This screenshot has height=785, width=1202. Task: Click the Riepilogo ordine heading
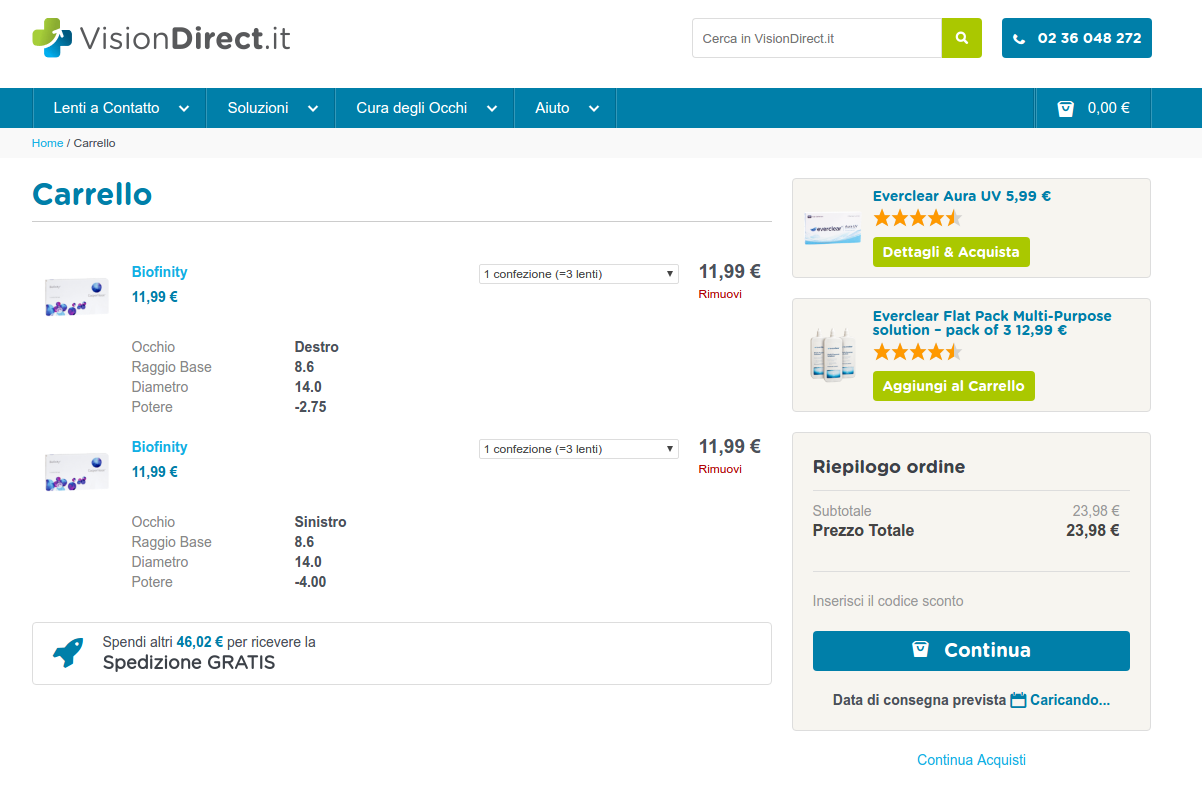point(889,467)
